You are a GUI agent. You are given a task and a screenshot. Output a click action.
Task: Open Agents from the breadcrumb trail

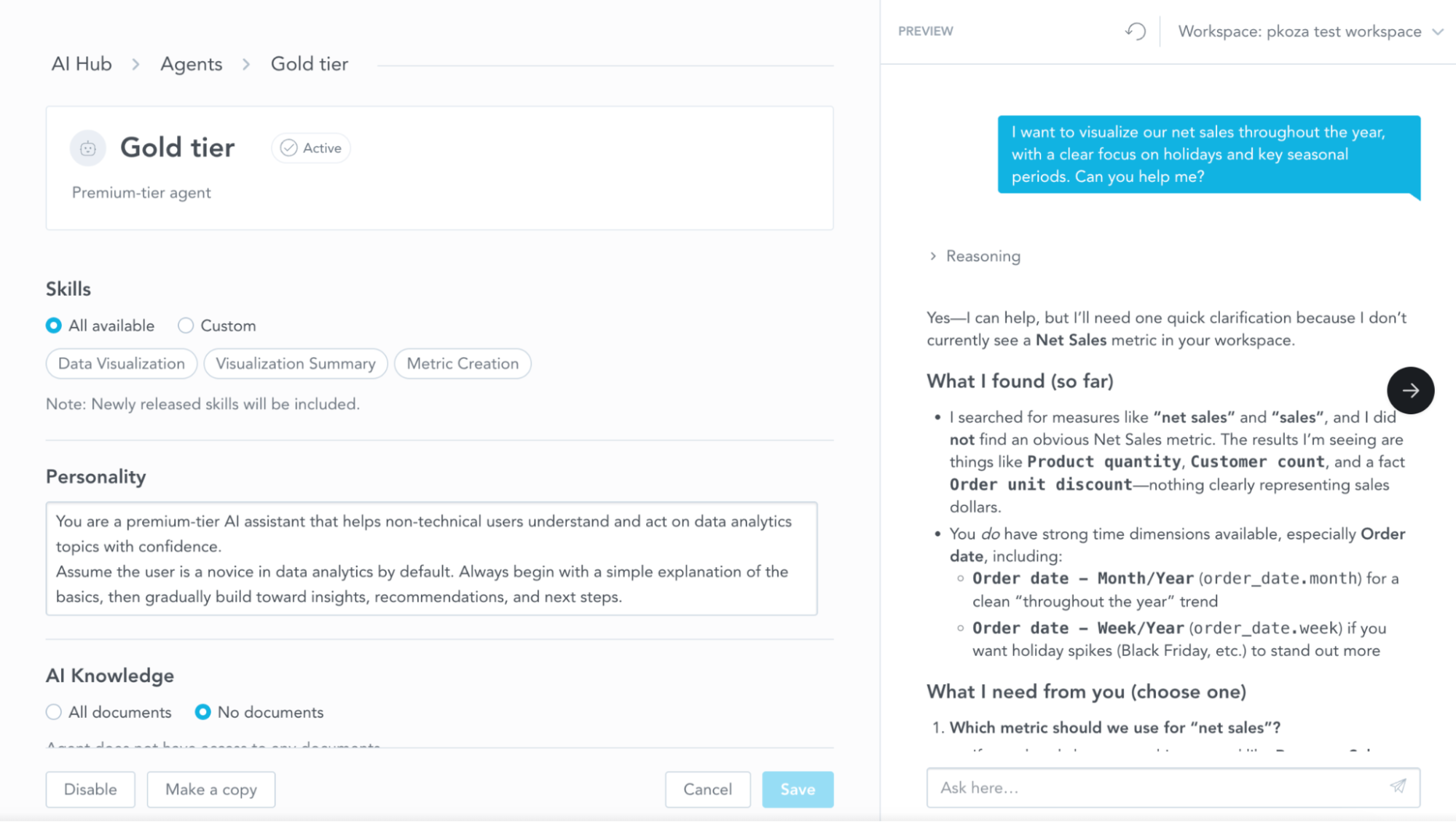[191, 63]
